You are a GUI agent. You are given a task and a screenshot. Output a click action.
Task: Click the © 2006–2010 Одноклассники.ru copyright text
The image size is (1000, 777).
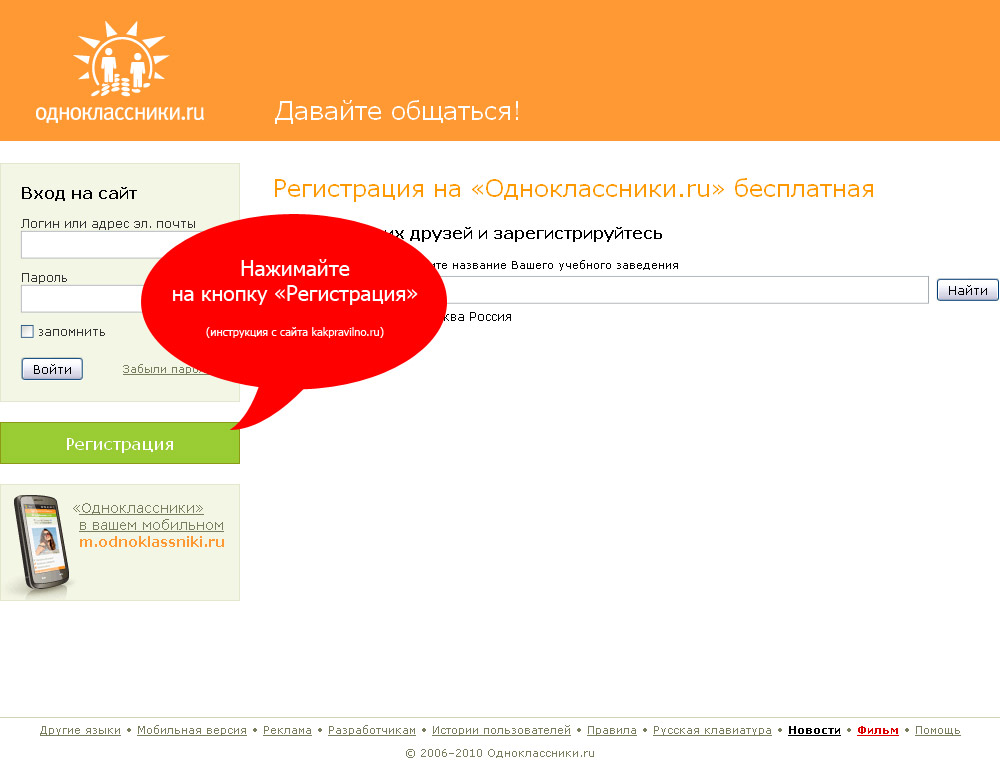[500, 753]
